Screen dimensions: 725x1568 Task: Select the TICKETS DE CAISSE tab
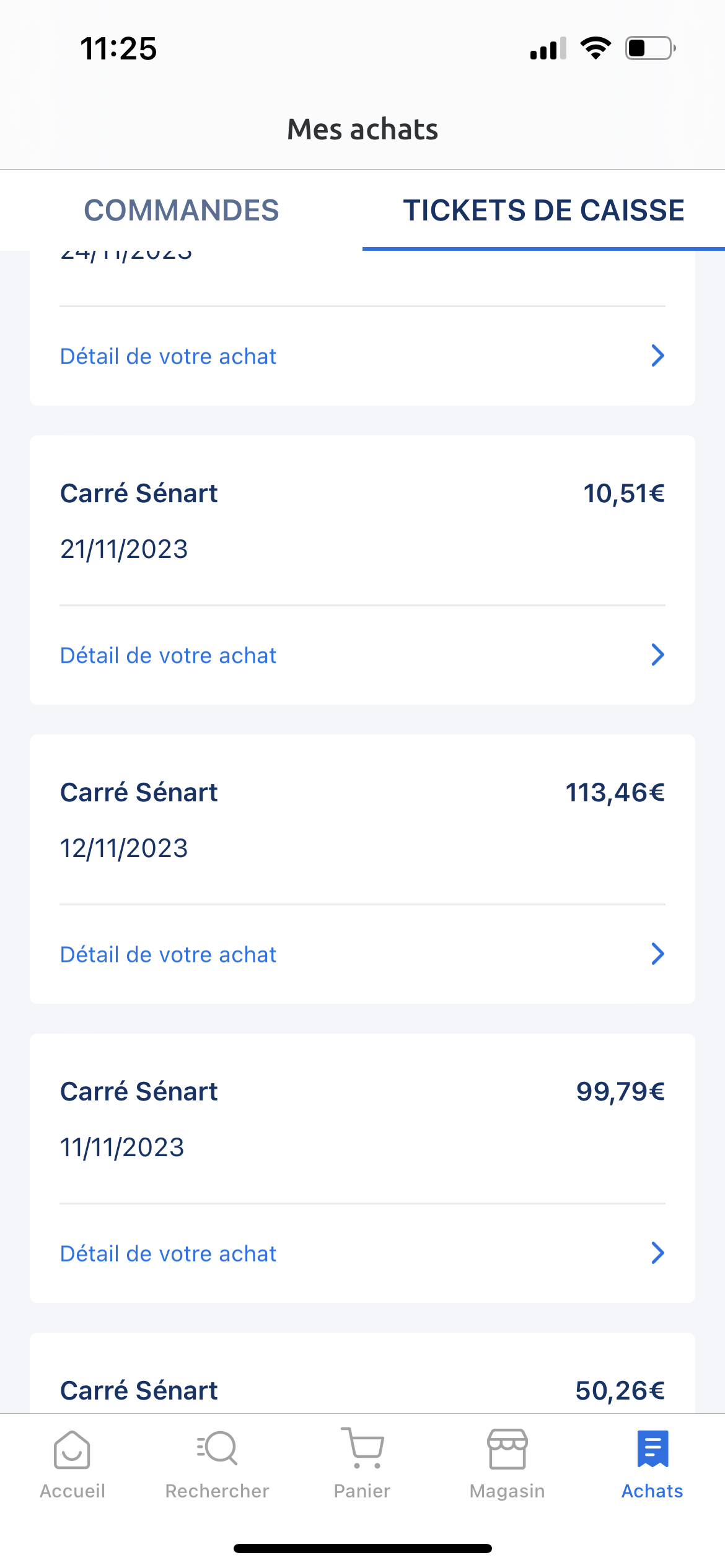click(x=543, y=211)
